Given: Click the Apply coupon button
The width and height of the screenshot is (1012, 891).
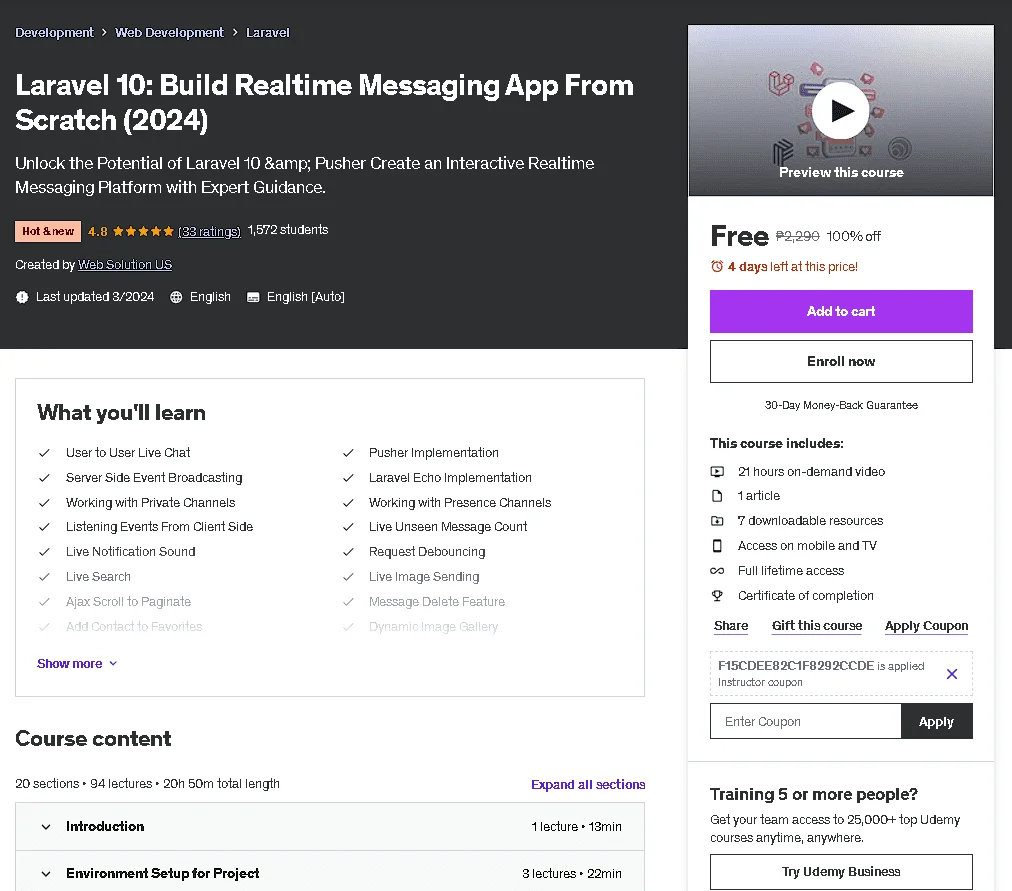Looking at the screenshot, I should (936, 721).
